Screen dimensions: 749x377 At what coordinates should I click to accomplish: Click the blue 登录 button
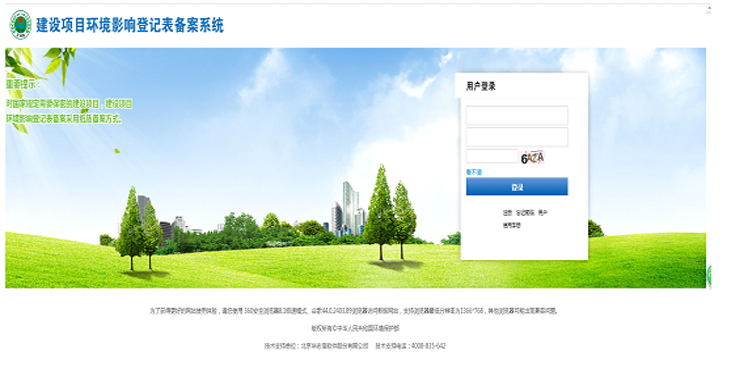517,187
